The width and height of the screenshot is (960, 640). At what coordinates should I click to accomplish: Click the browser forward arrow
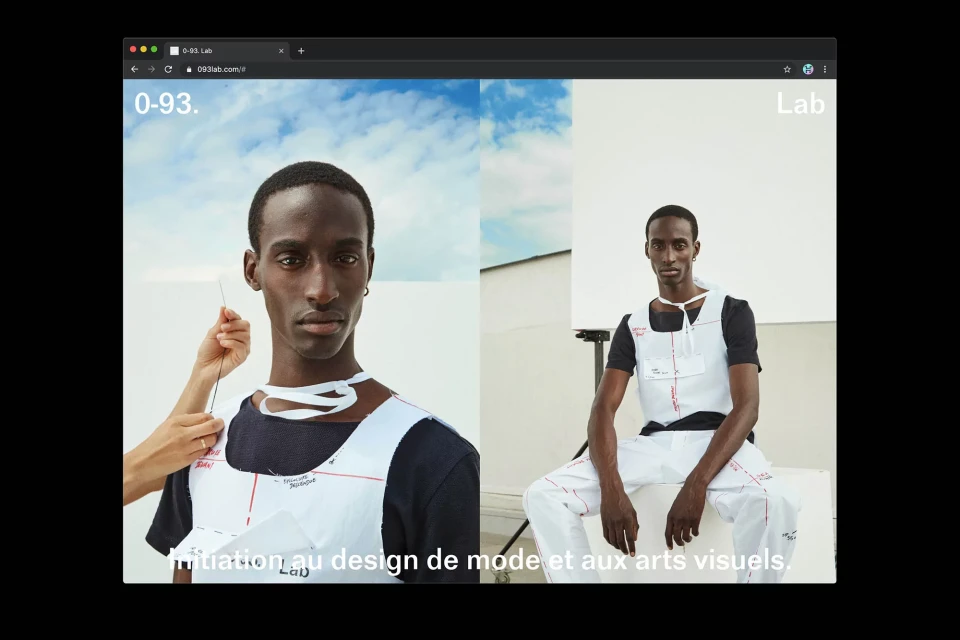(151, 69)
